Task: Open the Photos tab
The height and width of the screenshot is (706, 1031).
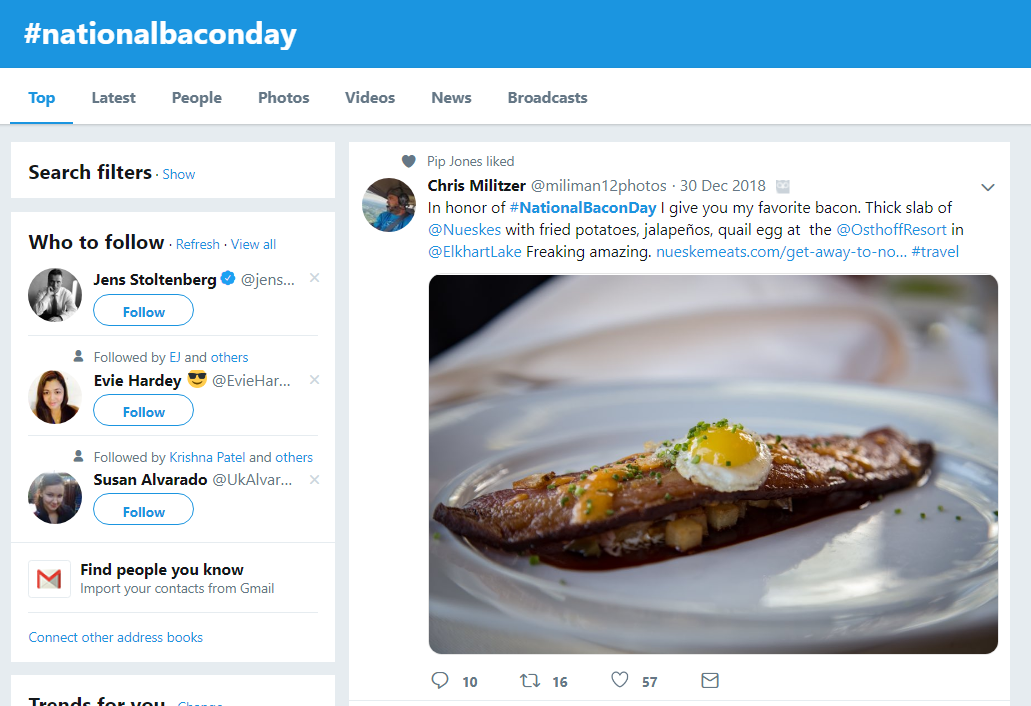Action: 283,97
